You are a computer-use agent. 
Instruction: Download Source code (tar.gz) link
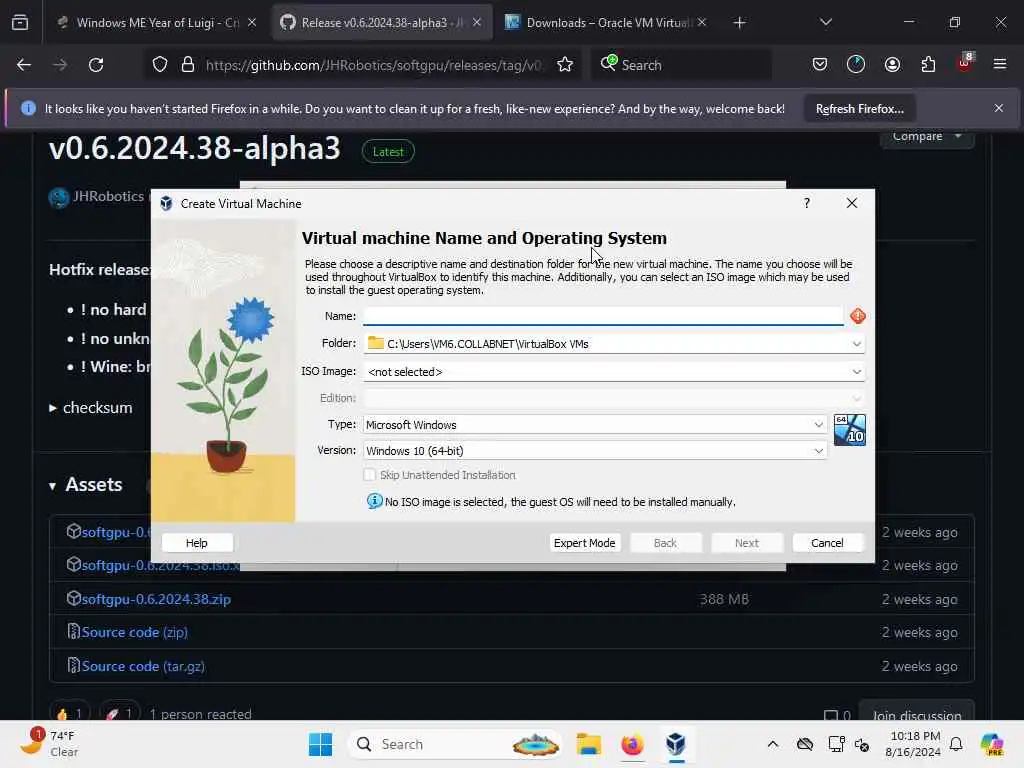click(143, 666)
